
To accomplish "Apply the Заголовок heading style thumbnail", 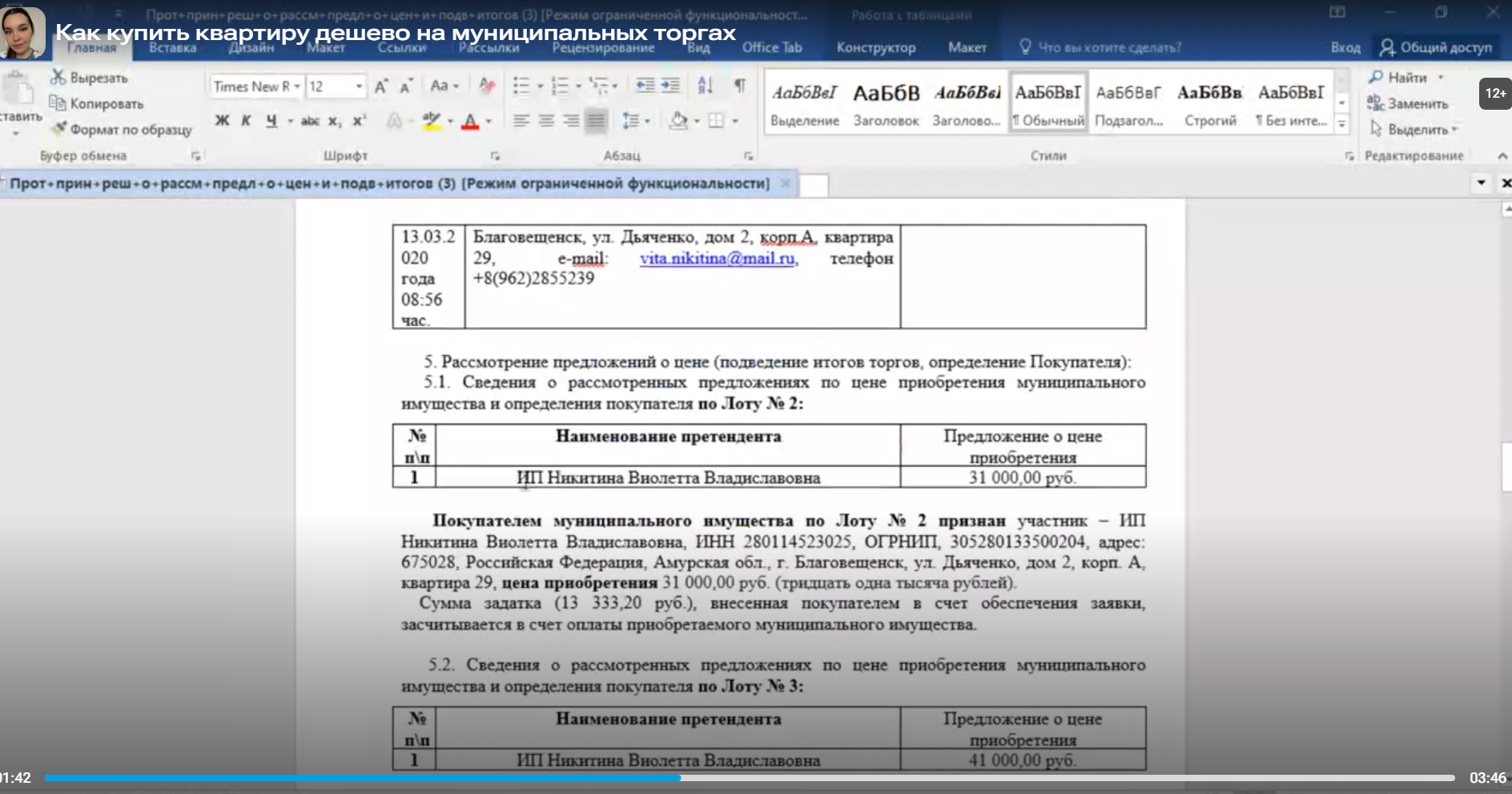I will [x=886, y=104].
